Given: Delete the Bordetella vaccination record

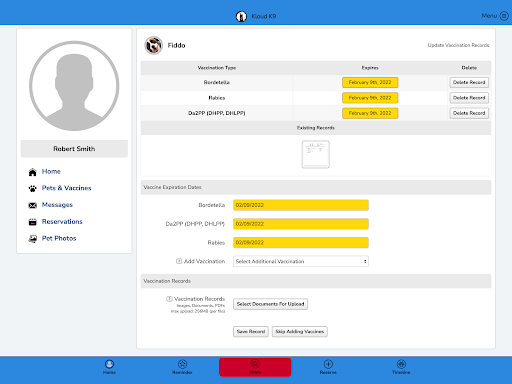Looking at the screenshot, I should click(469, 82).
